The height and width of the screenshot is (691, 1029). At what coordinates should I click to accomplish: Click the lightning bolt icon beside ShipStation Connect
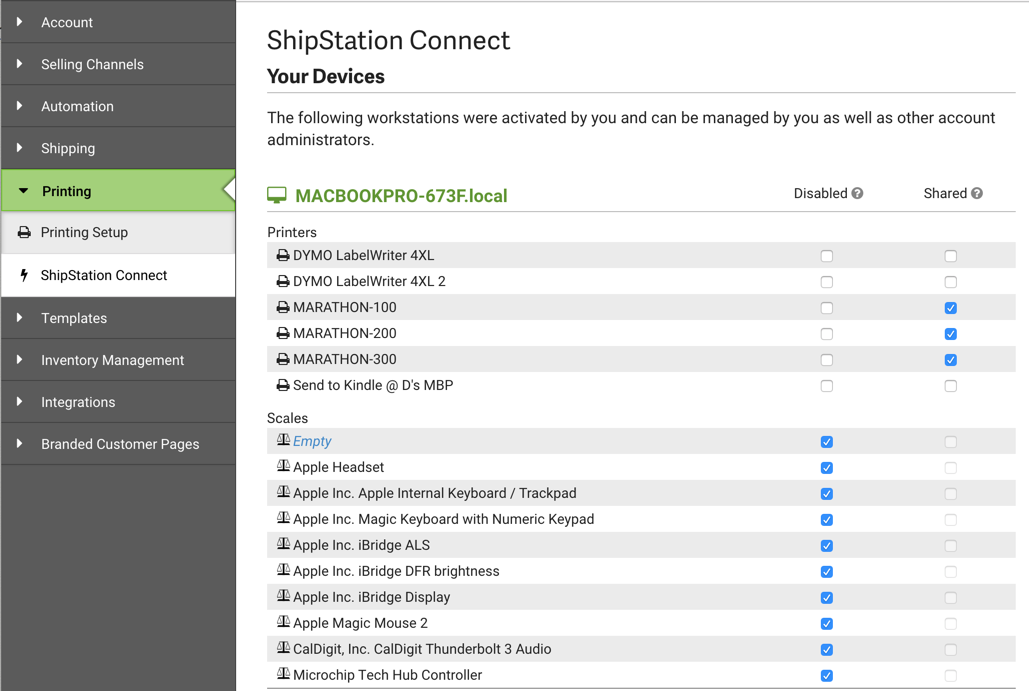23,275
